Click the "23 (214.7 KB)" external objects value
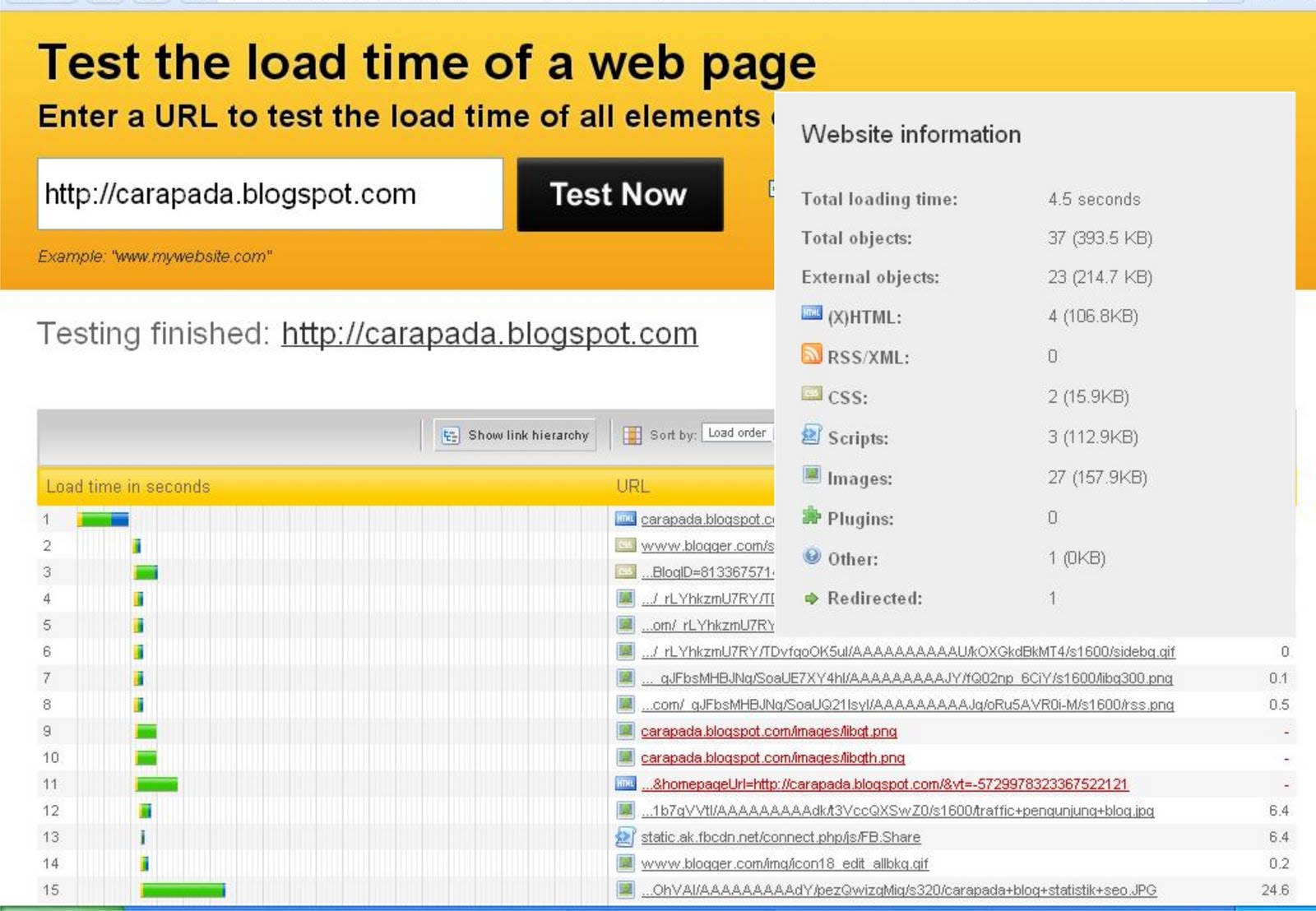This screenshot has height=911, width=1316. 1100,277
